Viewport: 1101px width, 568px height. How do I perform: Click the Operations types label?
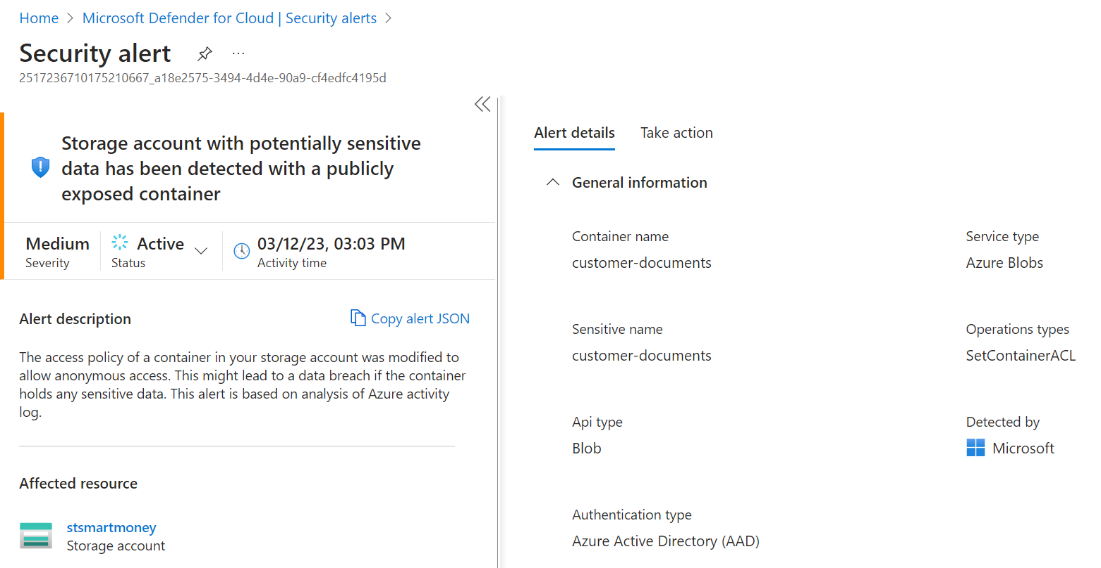click(x=1017, y=329)
